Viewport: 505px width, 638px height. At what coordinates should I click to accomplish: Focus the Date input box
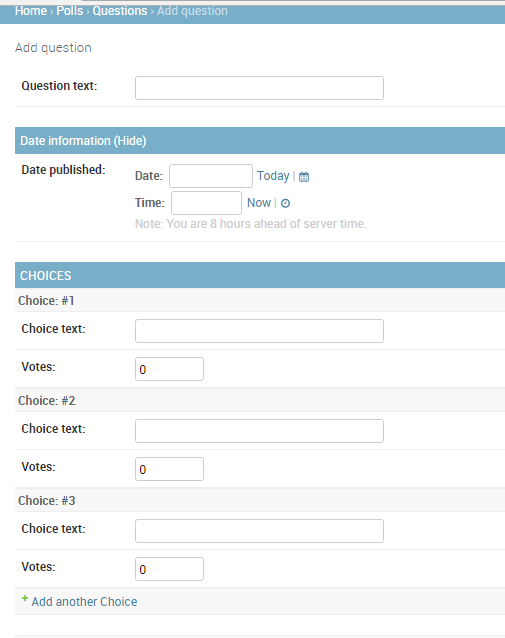click(x=211, y=176)
